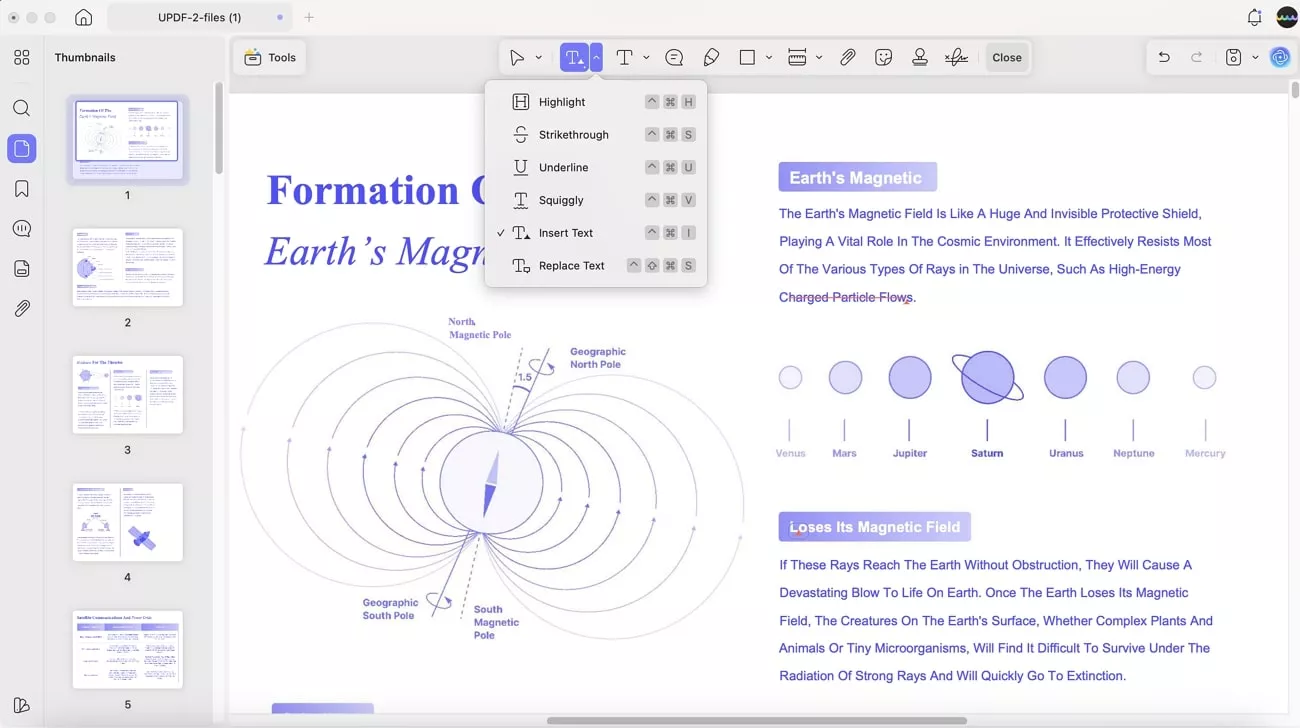The width and height of the screenshot is (1300, 728).
Task: Expand the text box tool dropdown arrow
Action: [646, 58]
